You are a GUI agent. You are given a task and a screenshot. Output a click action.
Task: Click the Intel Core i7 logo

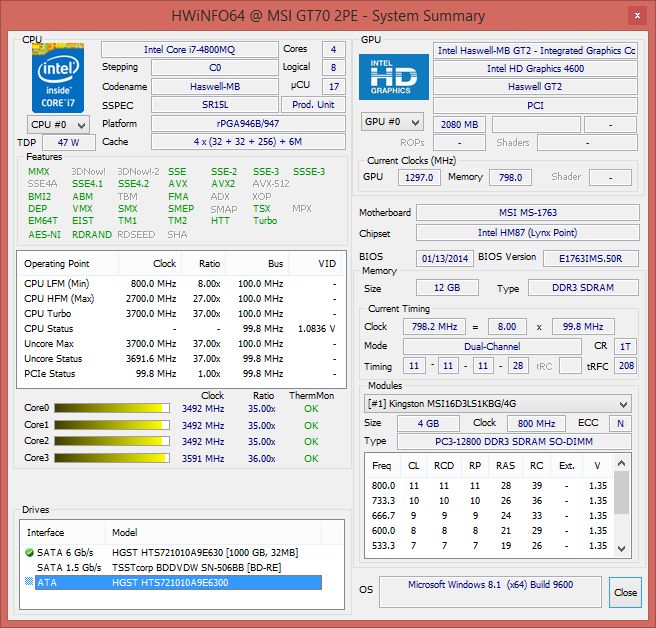point(58,78)
